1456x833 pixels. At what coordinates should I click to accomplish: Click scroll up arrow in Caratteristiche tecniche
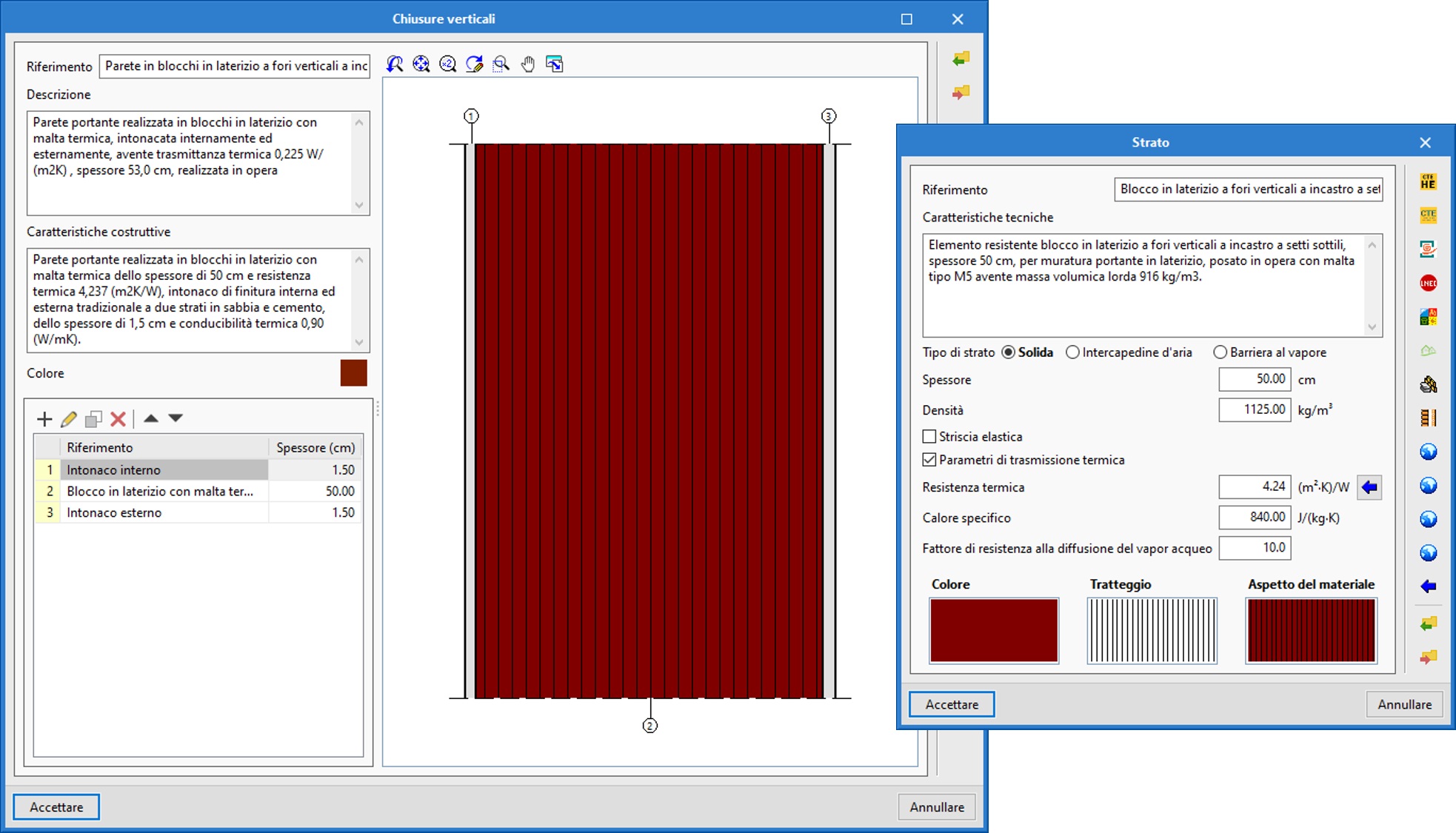pos(1372,244)
